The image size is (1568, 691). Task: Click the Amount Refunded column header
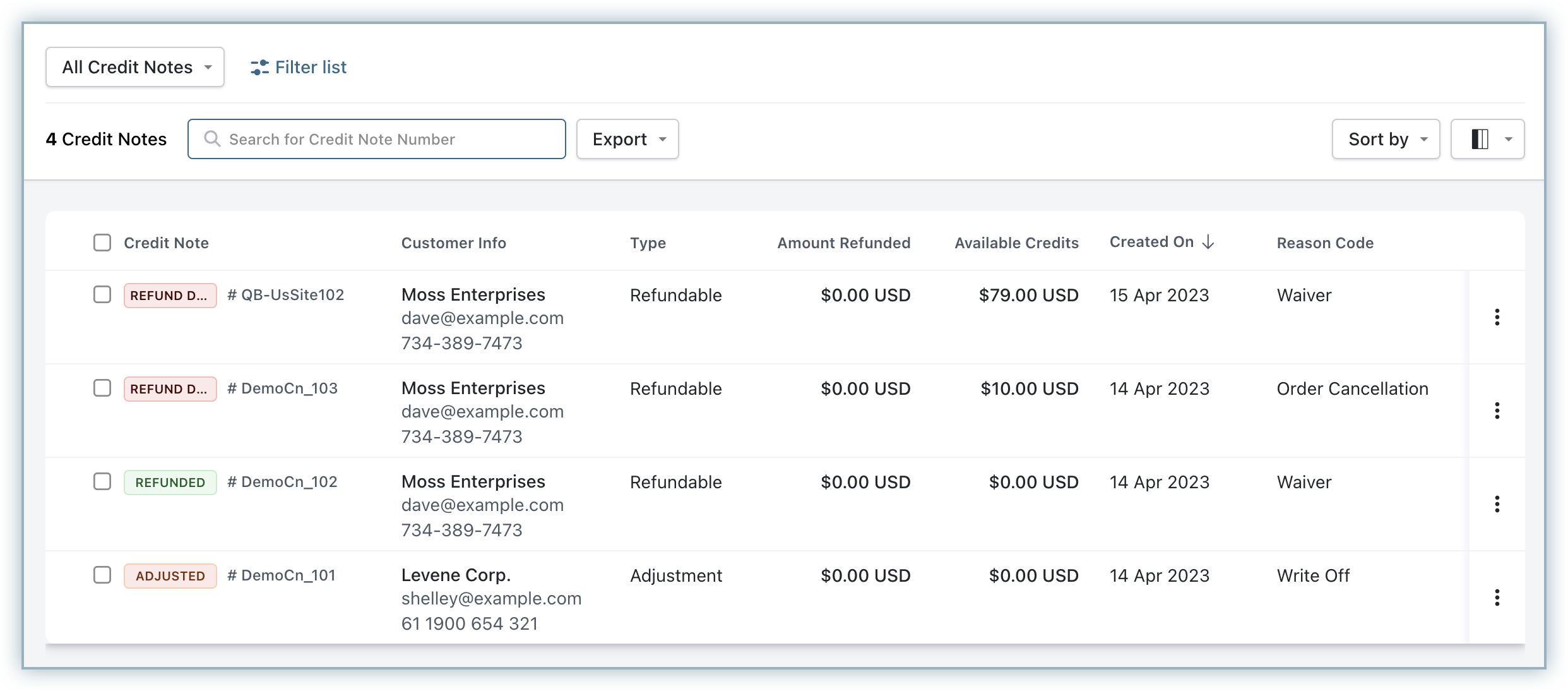(x=843, y=243)
